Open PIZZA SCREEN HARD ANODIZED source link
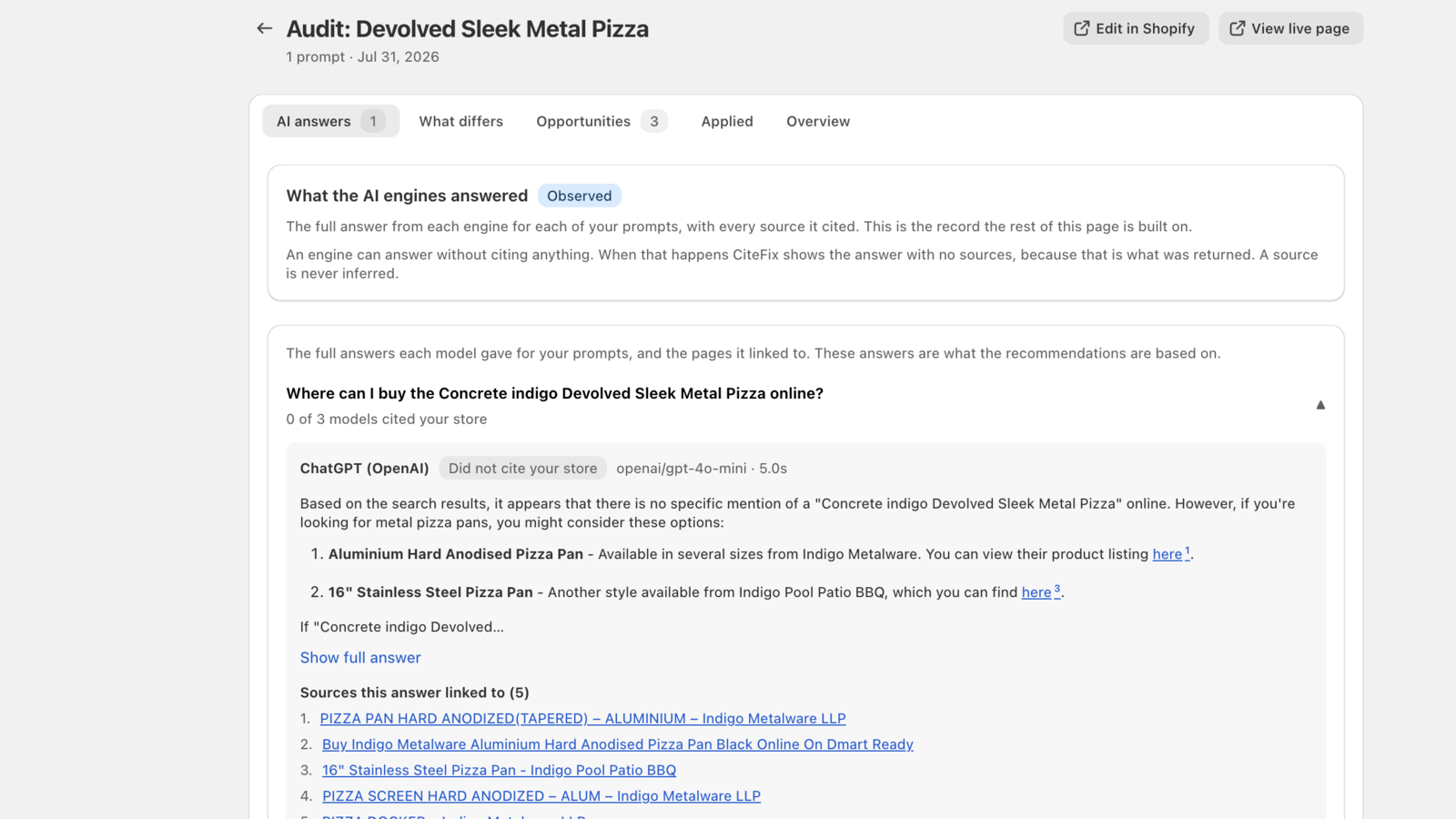1456x819 pixels. tap(541, 795)
